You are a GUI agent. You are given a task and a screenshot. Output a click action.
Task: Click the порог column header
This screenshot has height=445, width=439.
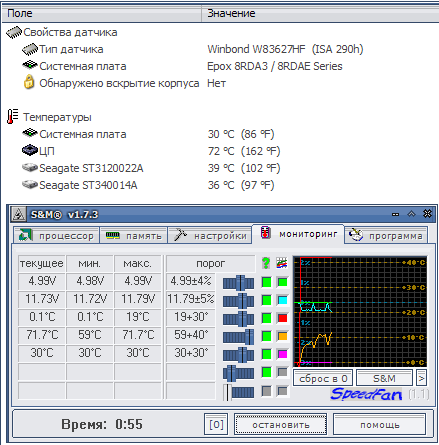tap(210, 263)
